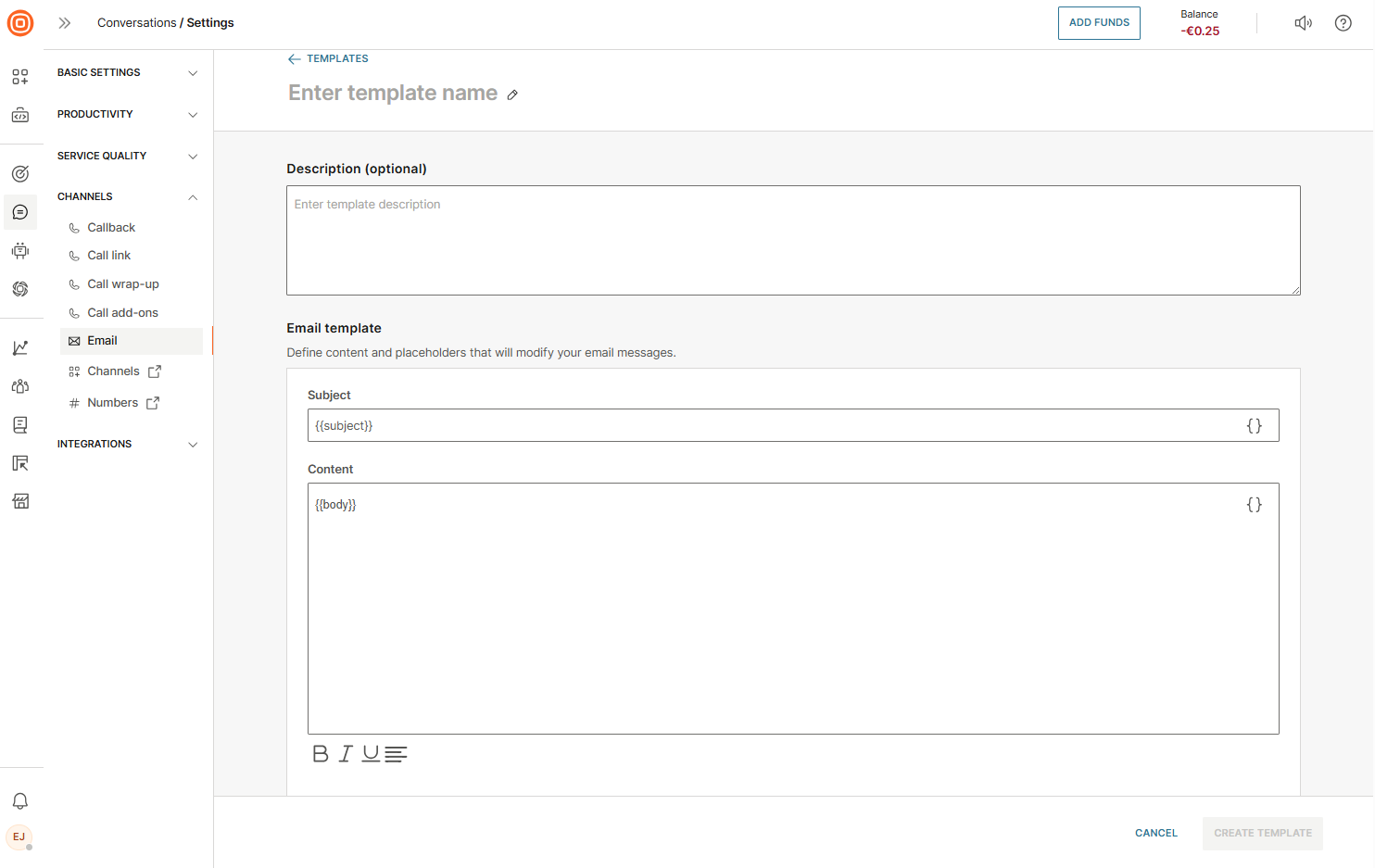Open the help question mark icon
Viewport: 1375px width, 868px height.
pyautogui.click(x=1343, y=23)
